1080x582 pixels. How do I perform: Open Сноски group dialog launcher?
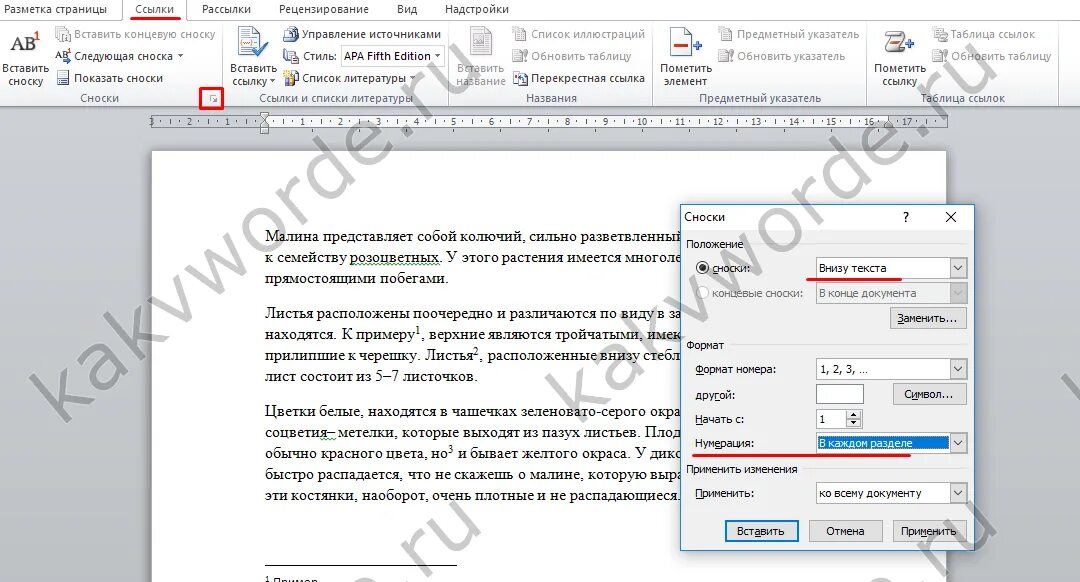coord(212,99)
